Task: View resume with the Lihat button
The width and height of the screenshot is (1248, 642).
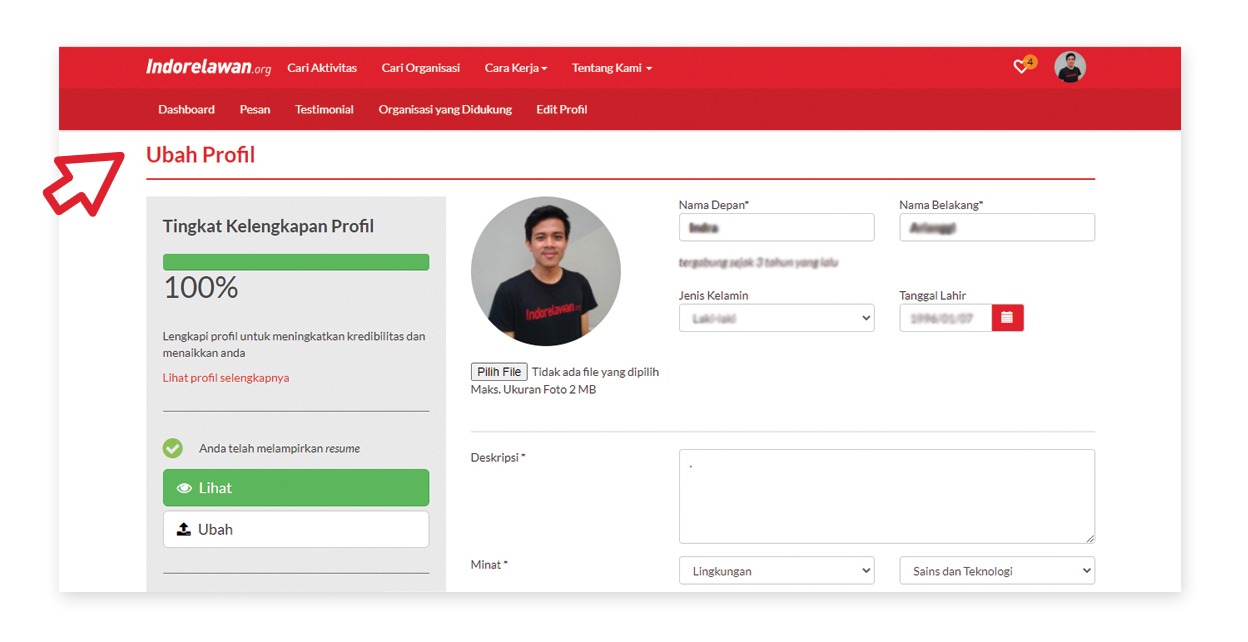Action: pyautogui.click(x=296, y=488)
